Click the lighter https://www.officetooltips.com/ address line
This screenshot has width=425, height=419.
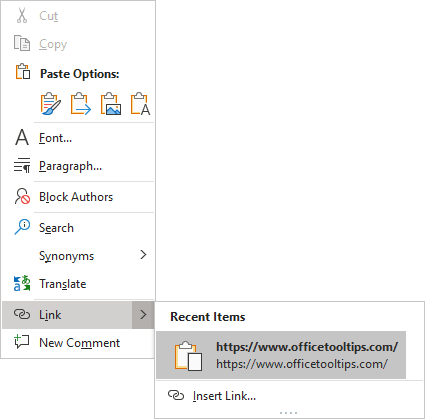[x=302, y=364]
